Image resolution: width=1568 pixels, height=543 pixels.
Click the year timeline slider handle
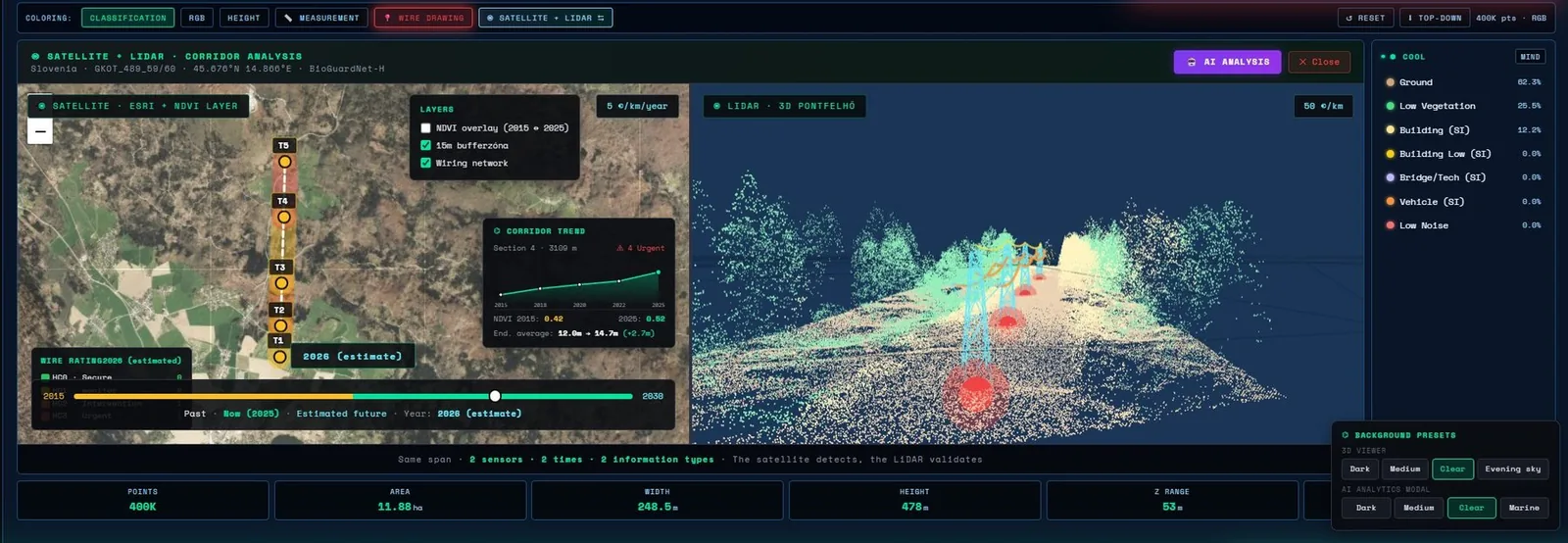(495, 396)
